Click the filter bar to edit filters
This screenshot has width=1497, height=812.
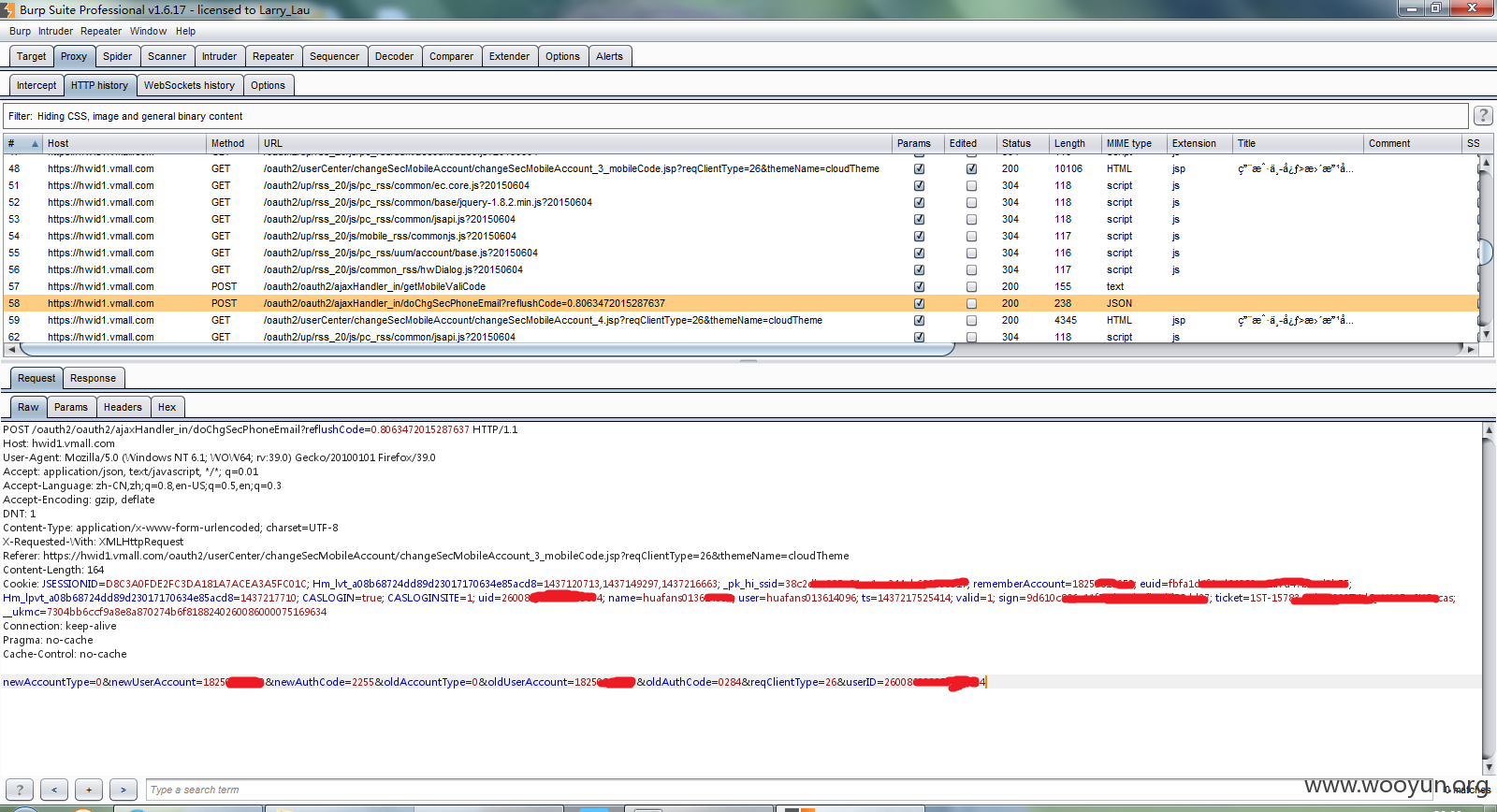click(735, 116)
